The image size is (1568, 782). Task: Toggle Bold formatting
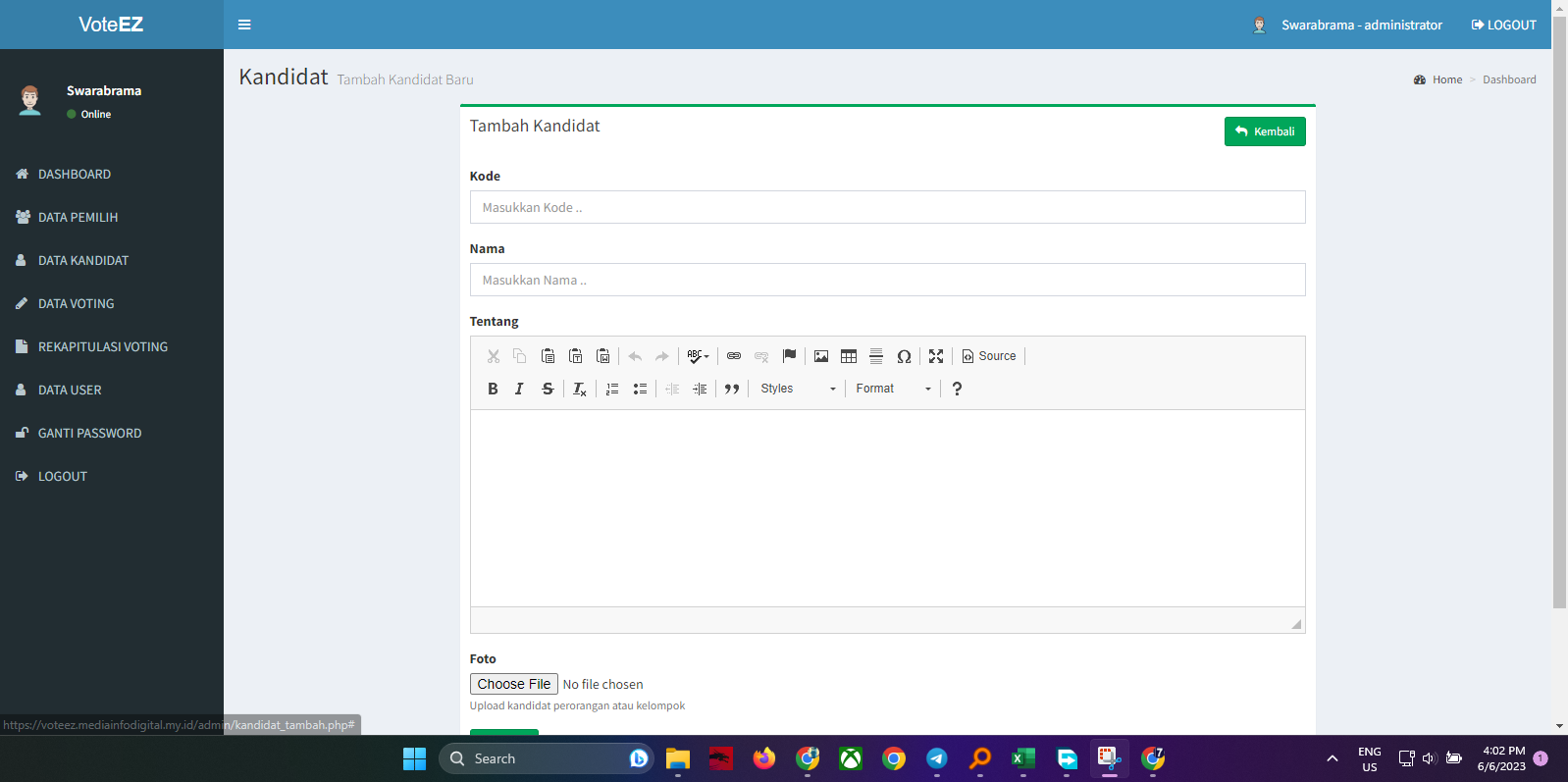493,389
